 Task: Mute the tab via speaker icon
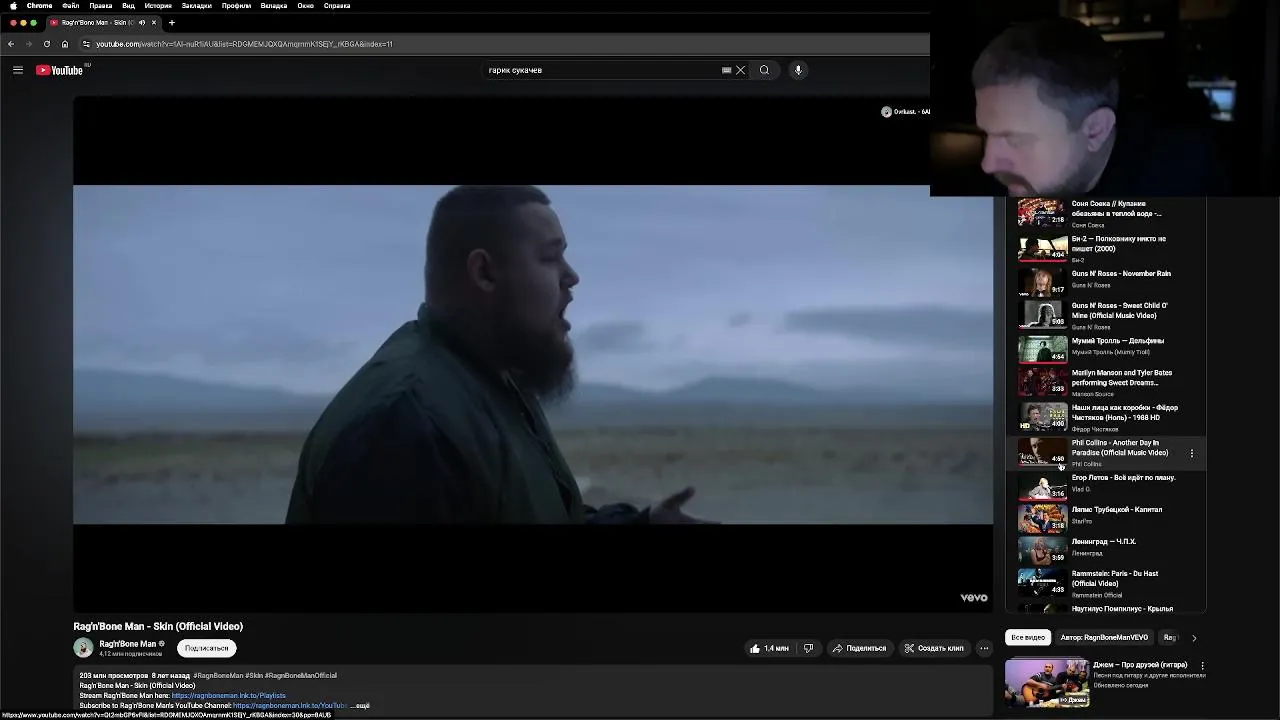point(142,22)
